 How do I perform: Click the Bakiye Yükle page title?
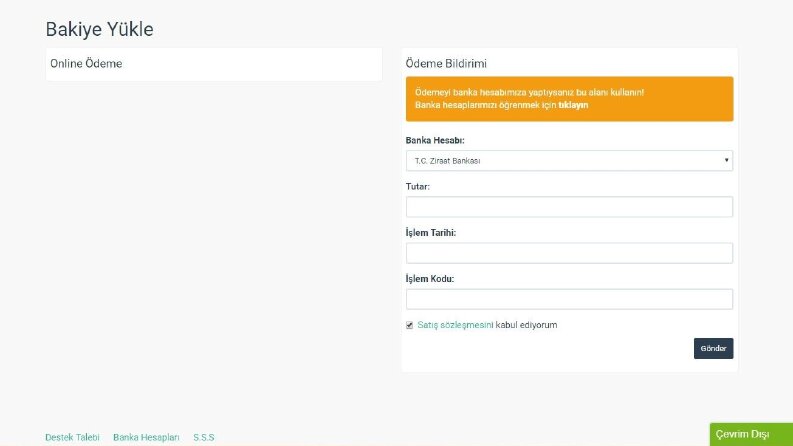100,29
